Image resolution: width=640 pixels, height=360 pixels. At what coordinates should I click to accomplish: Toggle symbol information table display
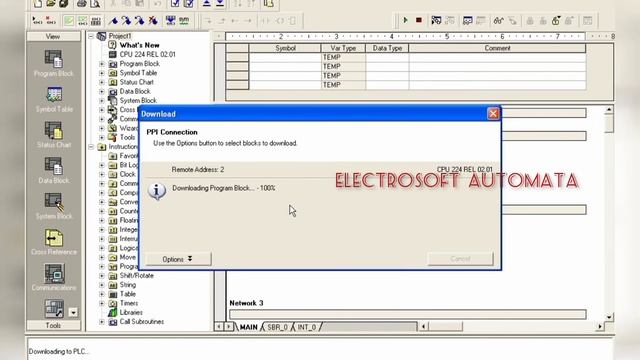[x=96, y=20]
